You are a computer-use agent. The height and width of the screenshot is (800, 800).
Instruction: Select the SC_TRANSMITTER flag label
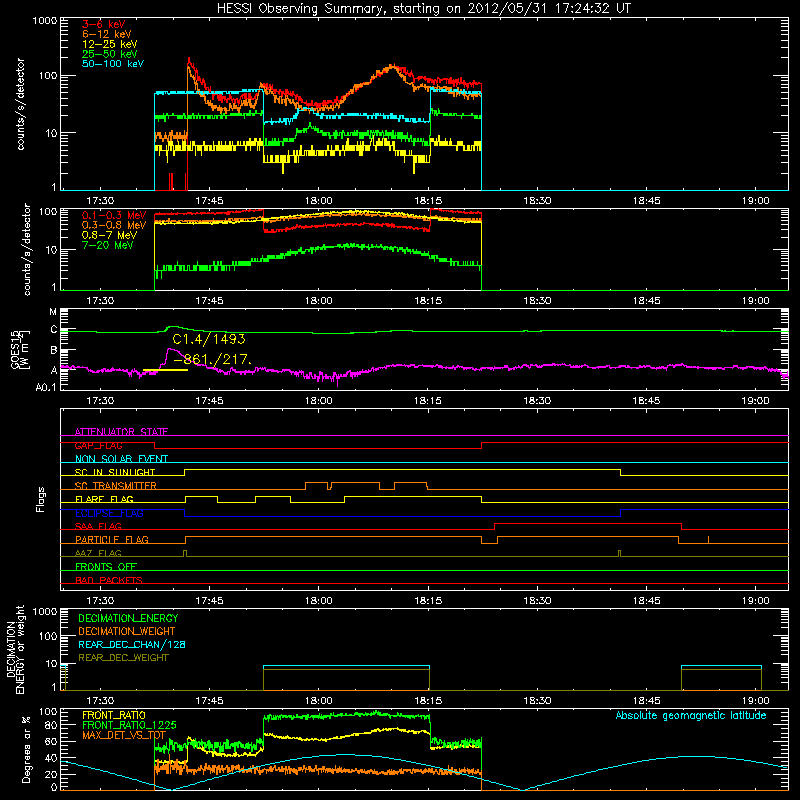(x=115, y=486)
